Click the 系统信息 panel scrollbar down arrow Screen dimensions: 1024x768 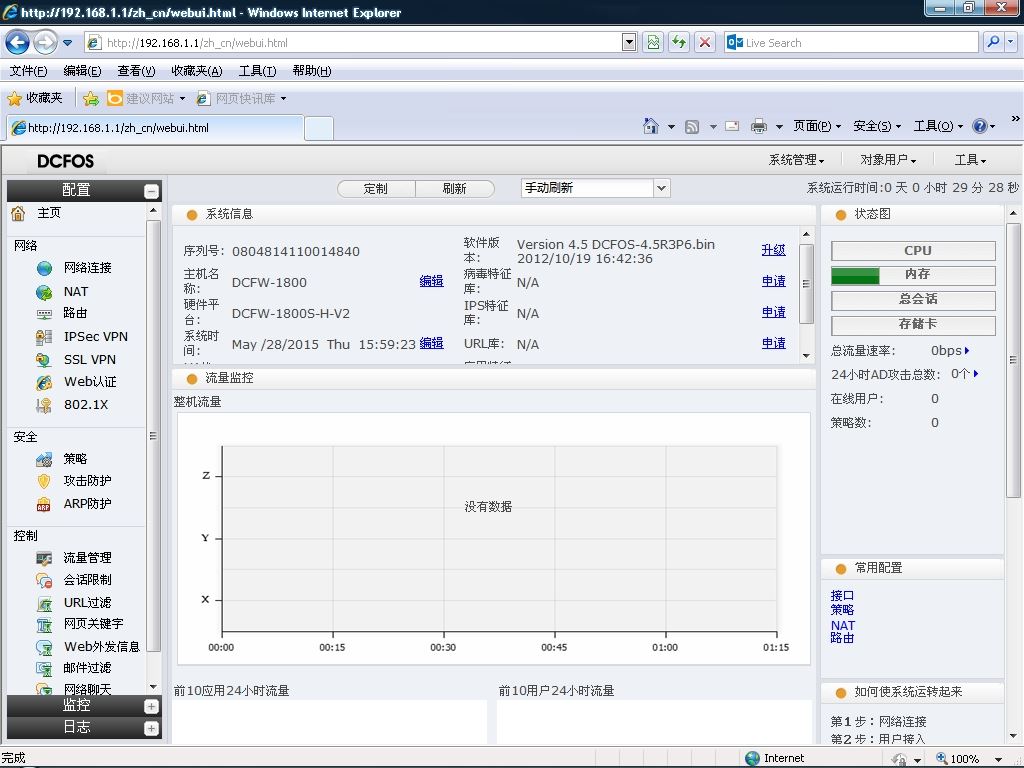click(807, 356)
